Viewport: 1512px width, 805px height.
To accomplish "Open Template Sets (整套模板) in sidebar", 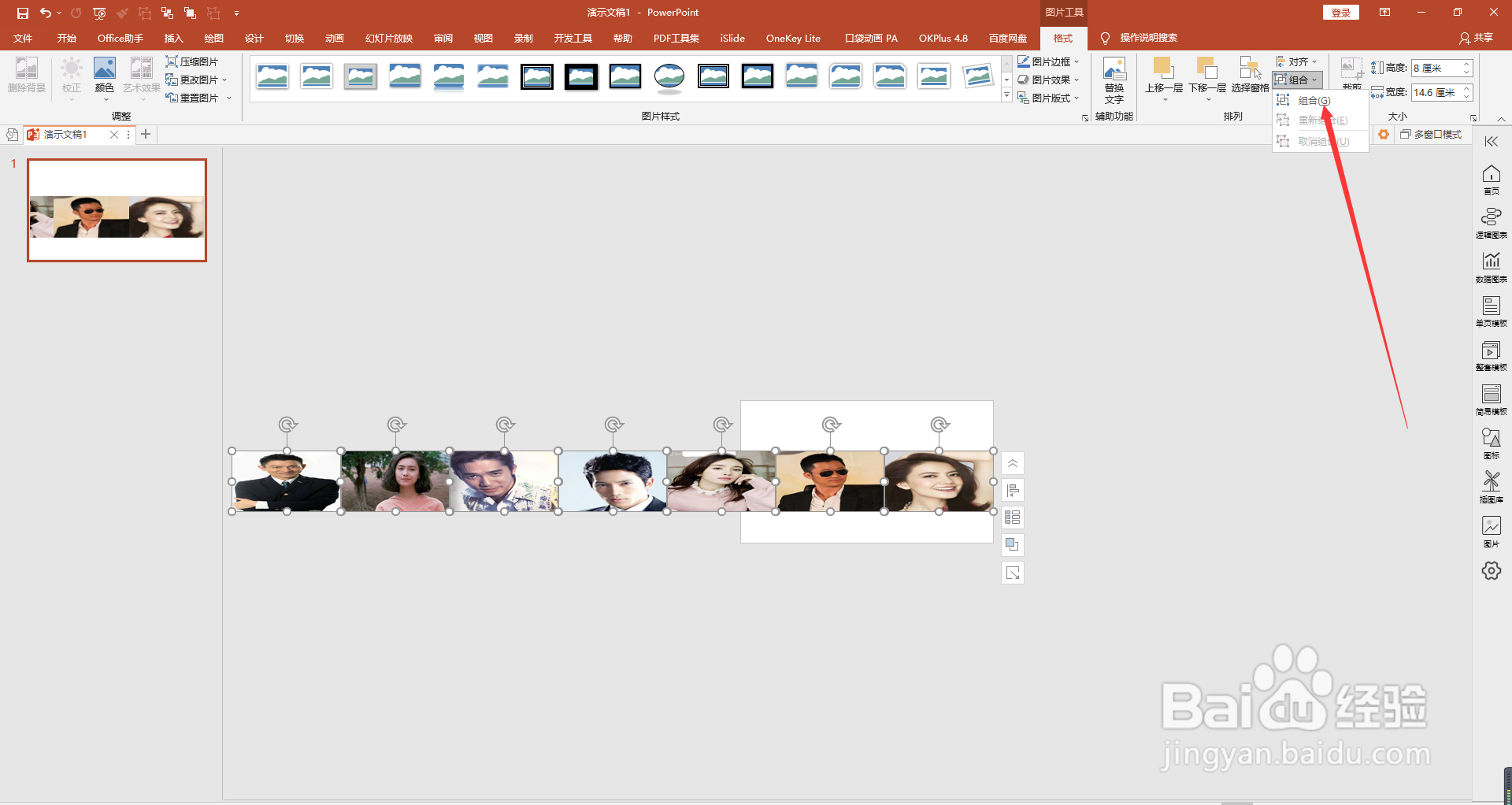I will point(1492,356).
